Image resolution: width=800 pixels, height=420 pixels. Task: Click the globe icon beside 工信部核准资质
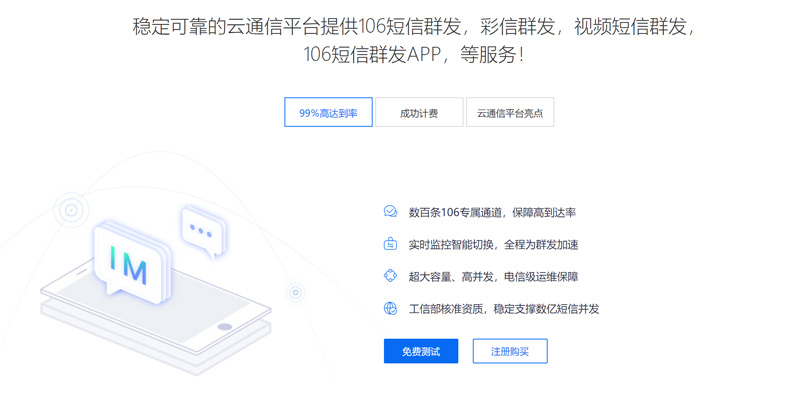390,308
